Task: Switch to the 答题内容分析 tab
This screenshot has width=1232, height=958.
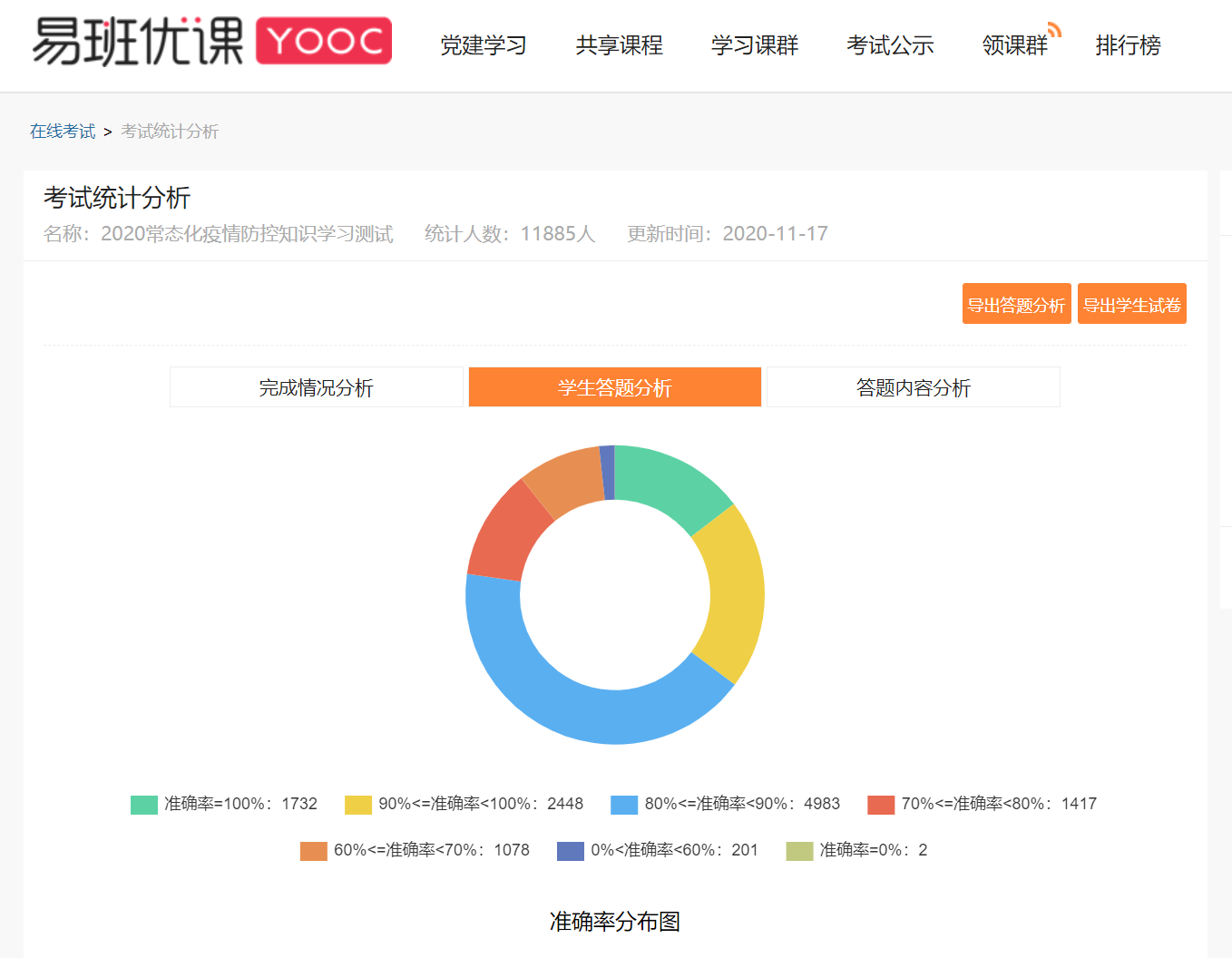Action: pyautogui.click(x=913, y=387)
